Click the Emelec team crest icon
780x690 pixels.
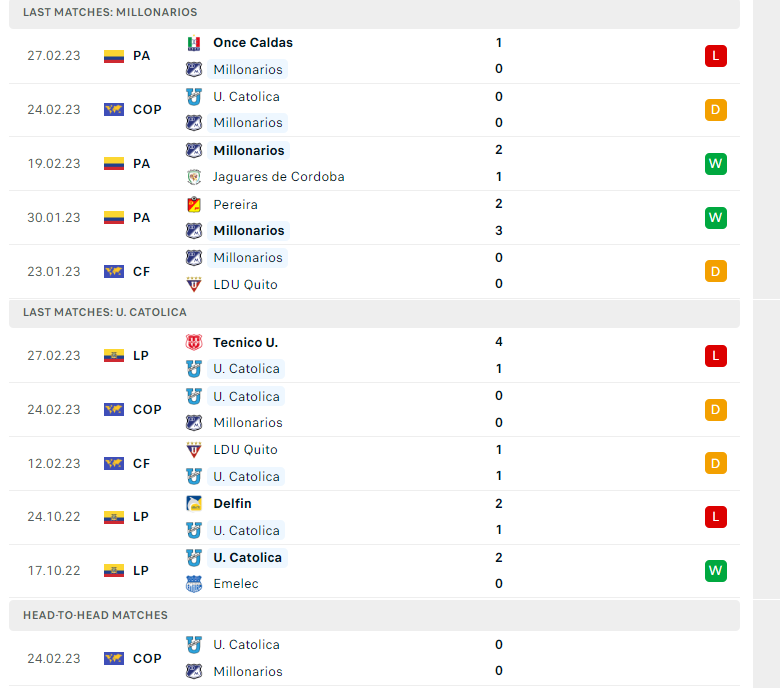click(x=194, y=584)
